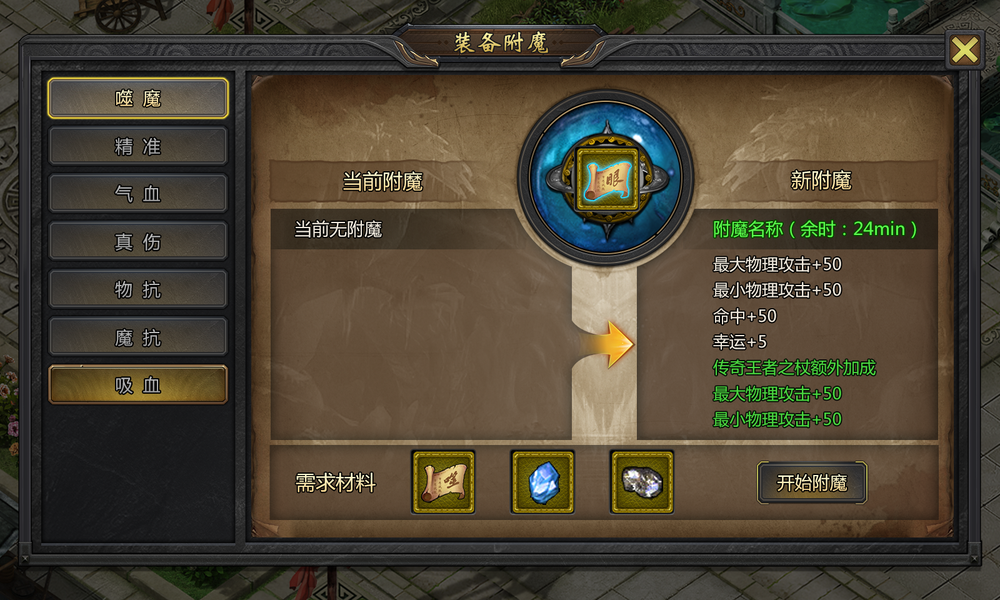Click green 附魔名称 remaining-time text
Screen dimensions: 1000x600
coord(815,229)
